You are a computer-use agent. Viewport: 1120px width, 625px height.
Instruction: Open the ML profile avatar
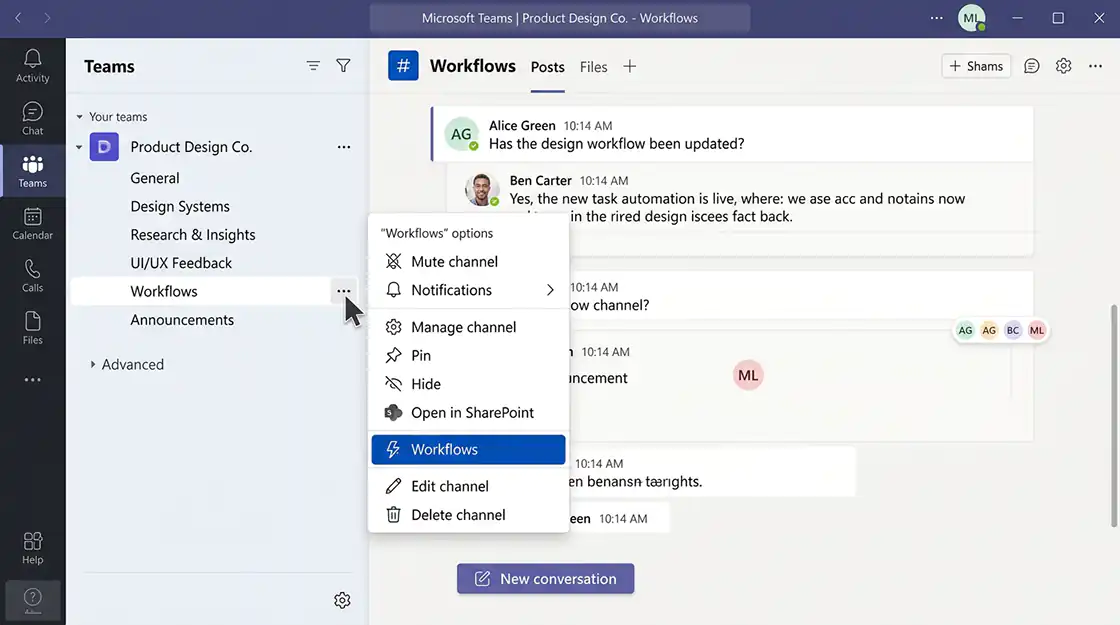[971, 18]
